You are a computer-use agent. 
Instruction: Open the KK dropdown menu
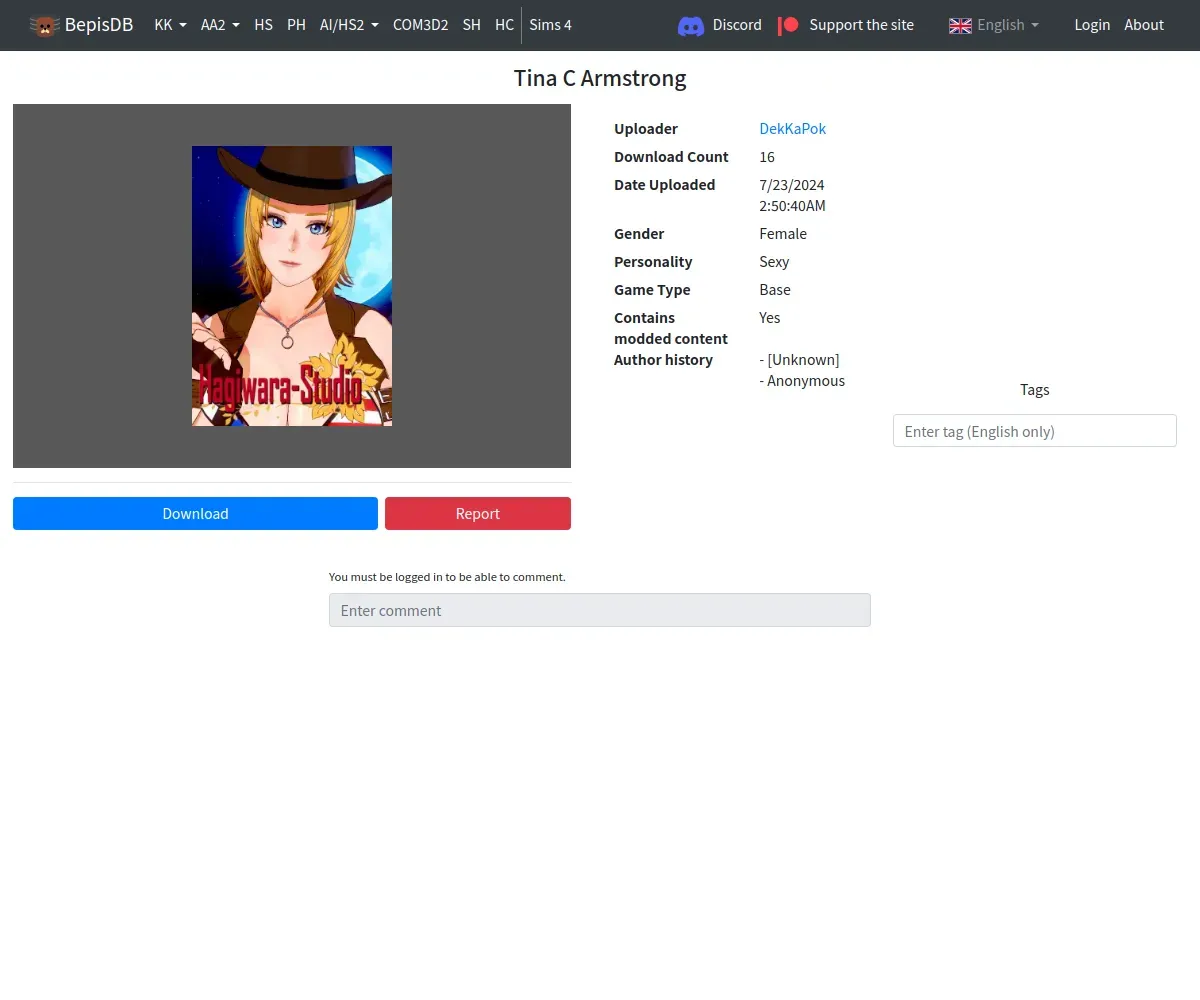(171, 25)
